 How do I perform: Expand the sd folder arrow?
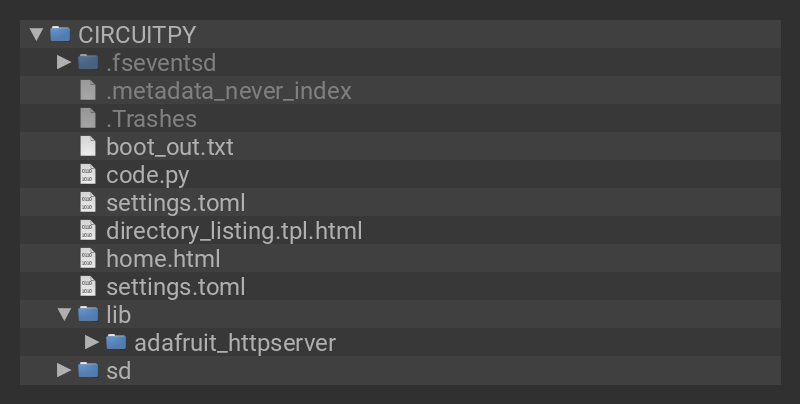(64, 370)
